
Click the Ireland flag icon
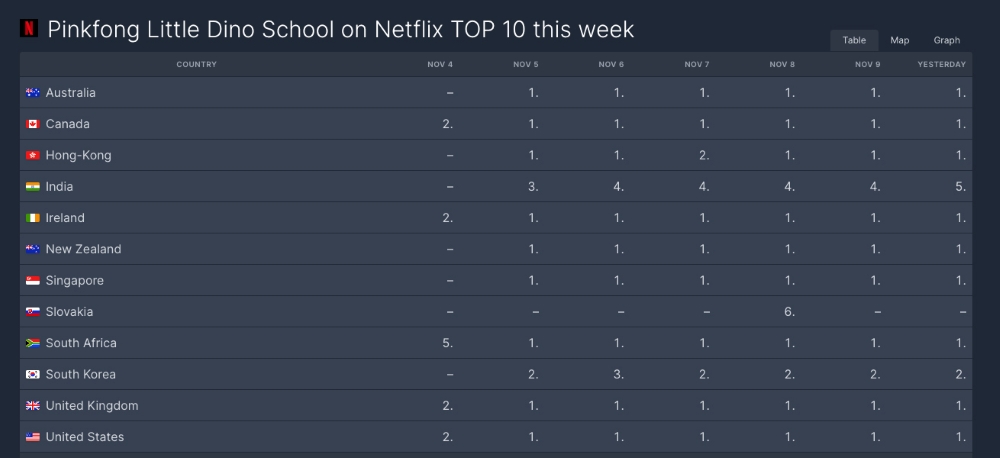pos(32,218)
